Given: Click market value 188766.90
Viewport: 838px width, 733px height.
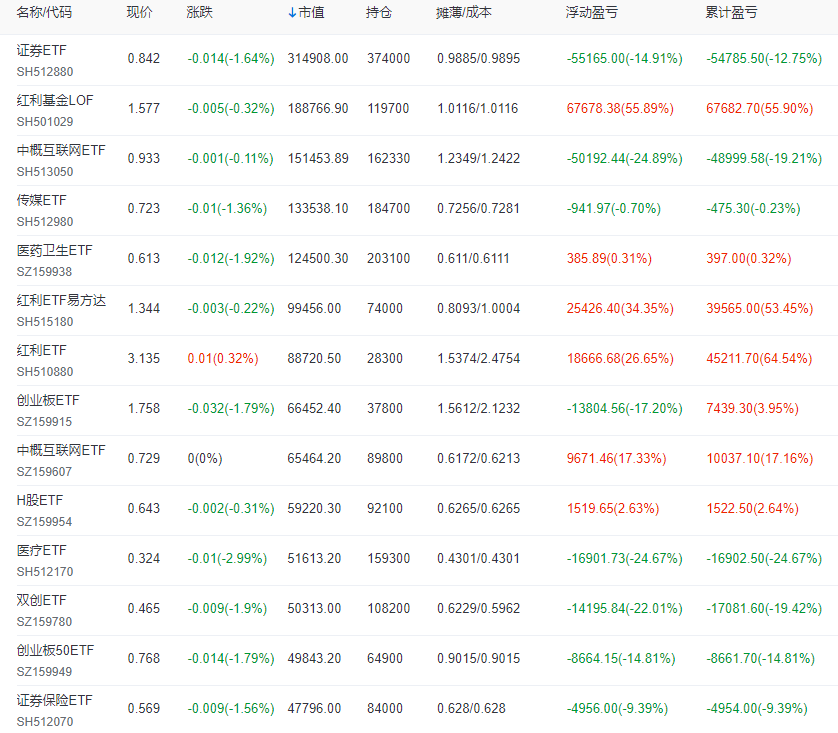Looking at the screenshot, I should 318,108.
